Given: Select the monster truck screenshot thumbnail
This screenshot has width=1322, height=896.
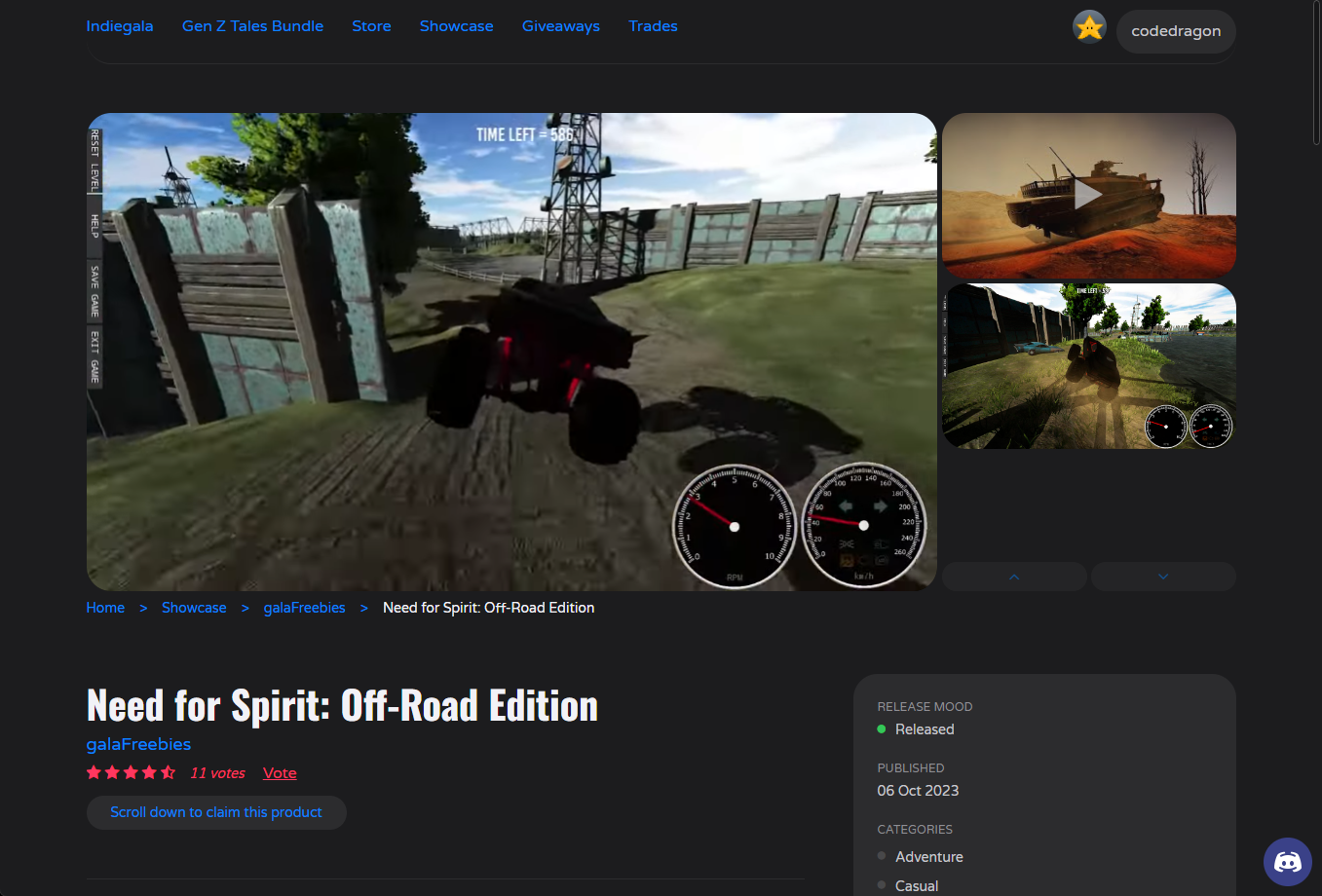Looking at the screenshot, I should point(1089,366).
